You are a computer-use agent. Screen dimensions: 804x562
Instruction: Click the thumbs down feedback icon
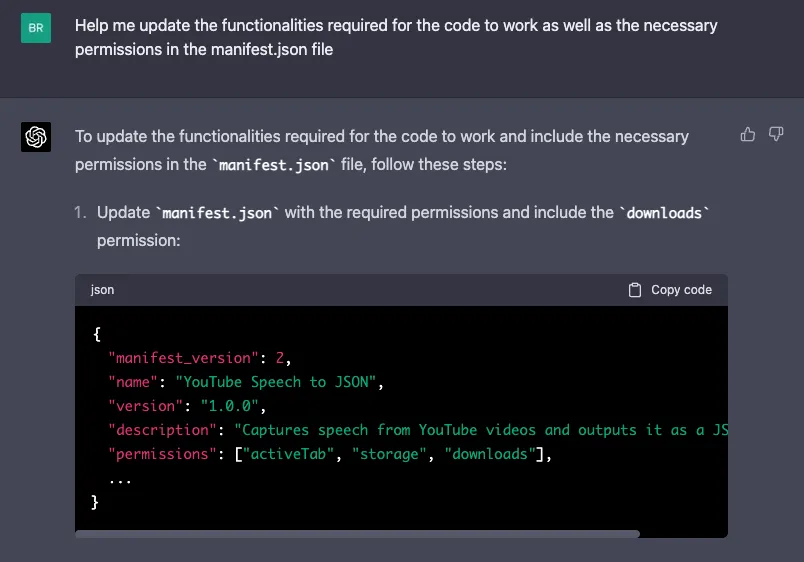(x=776, y=134)
